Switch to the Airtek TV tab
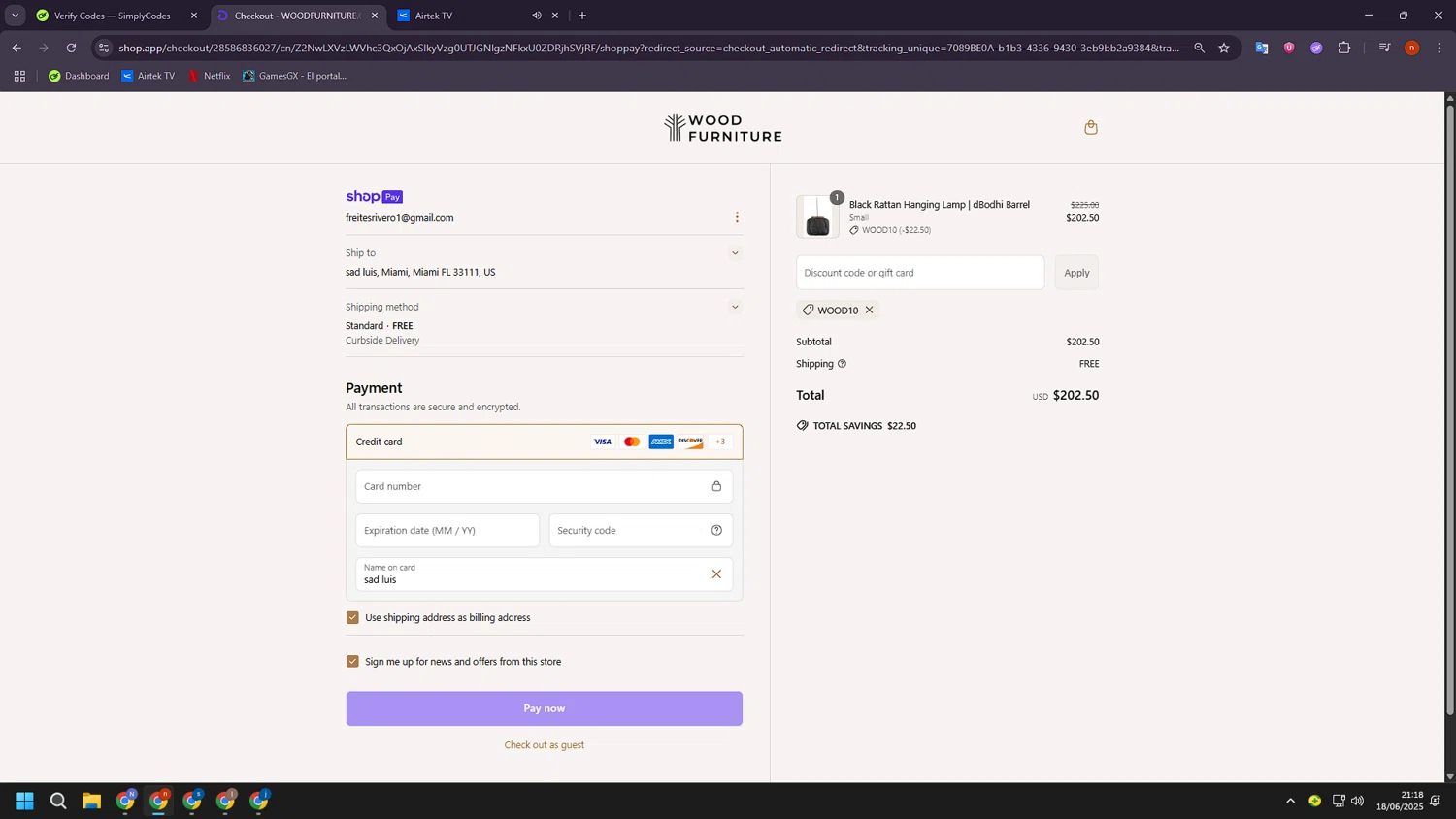The height and width of the screenshot is (819, 1456). (x=478, y=16)
